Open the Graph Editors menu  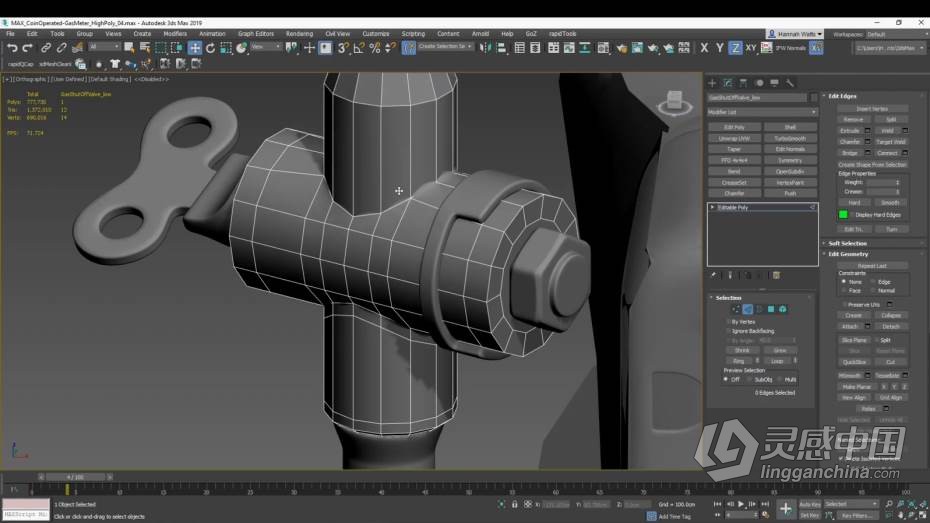[x=256, y=34]
